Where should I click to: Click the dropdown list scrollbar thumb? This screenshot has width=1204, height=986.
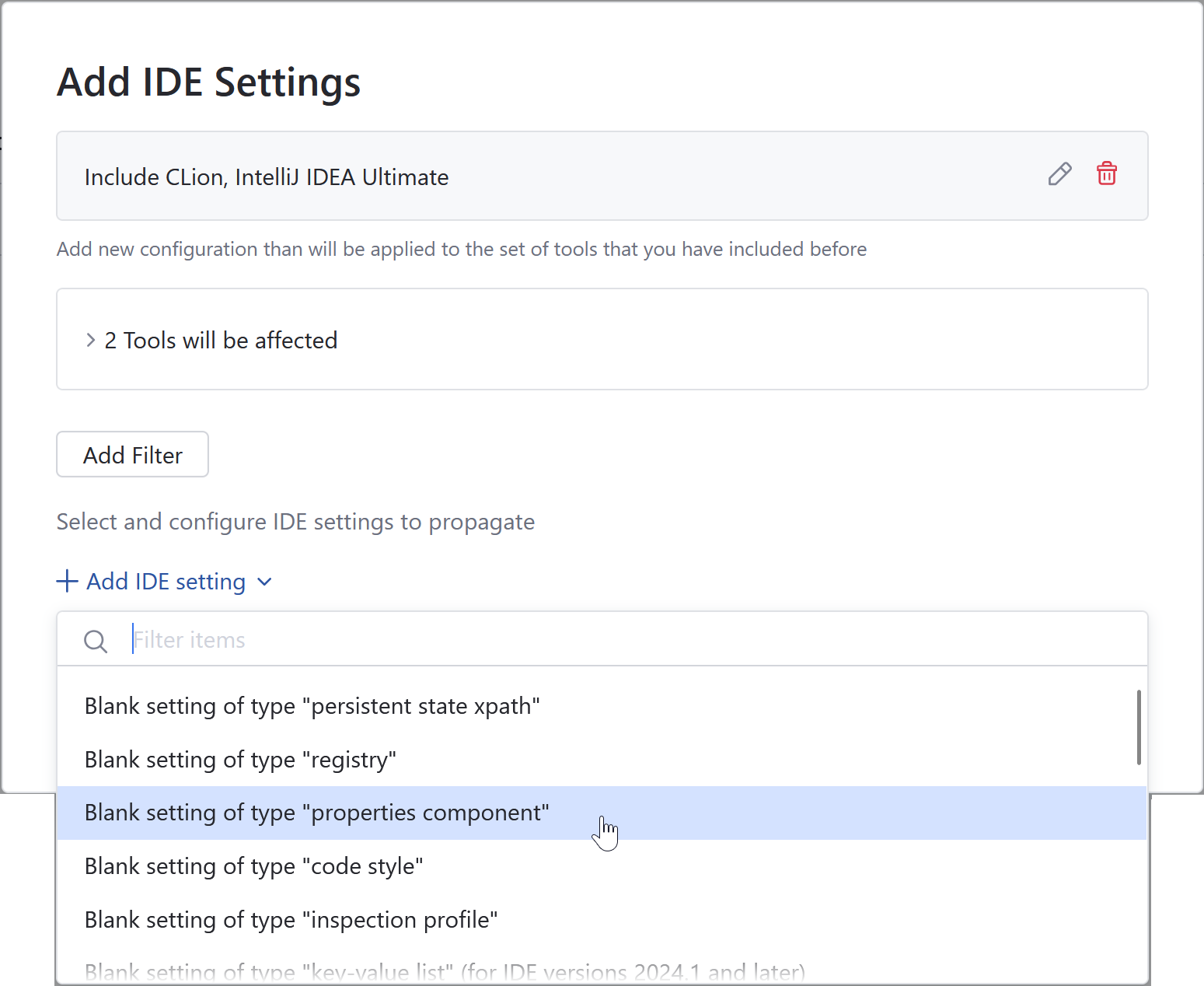point(1138,727)
